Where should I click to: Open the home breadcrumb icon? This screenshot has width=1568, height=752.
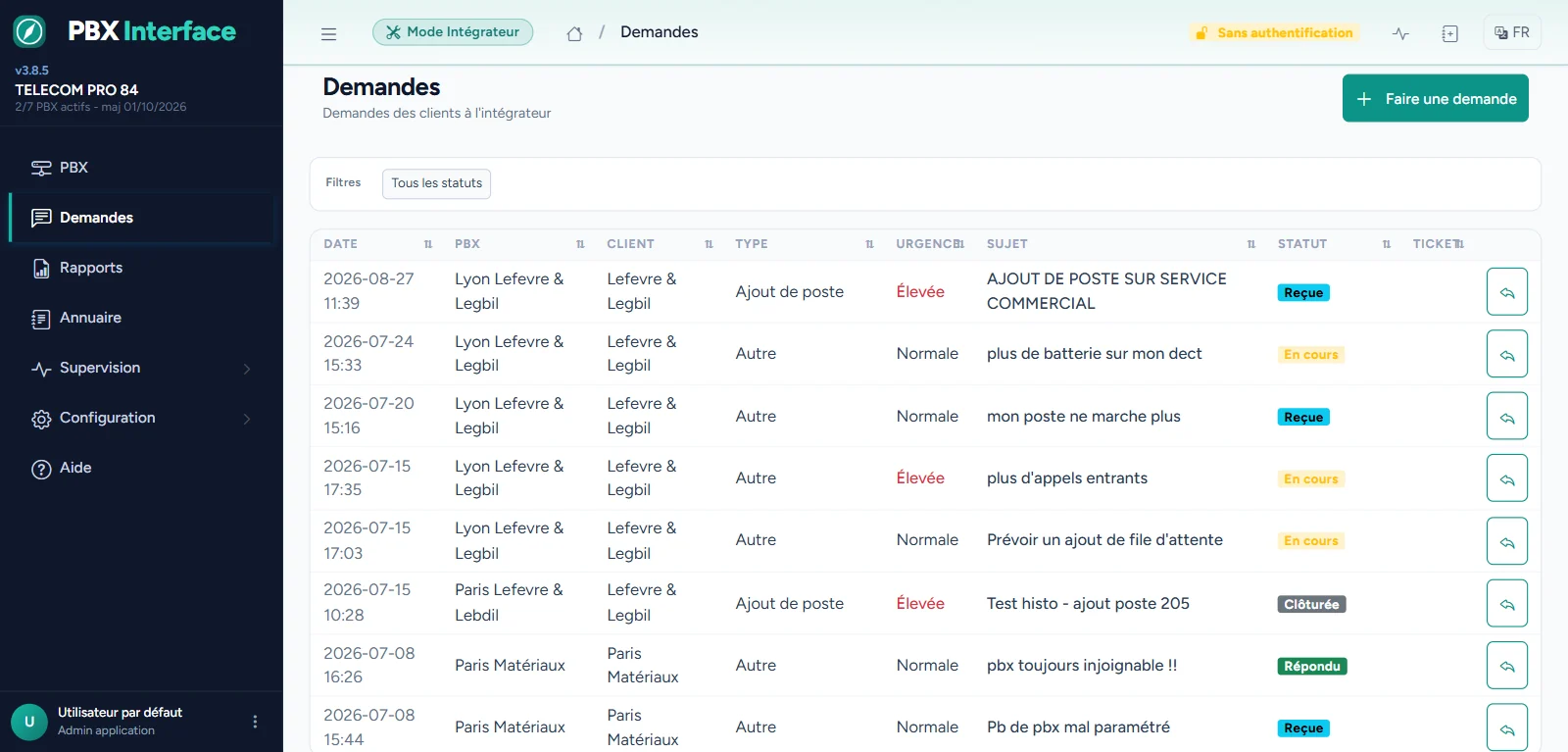[x=574, y=33]
